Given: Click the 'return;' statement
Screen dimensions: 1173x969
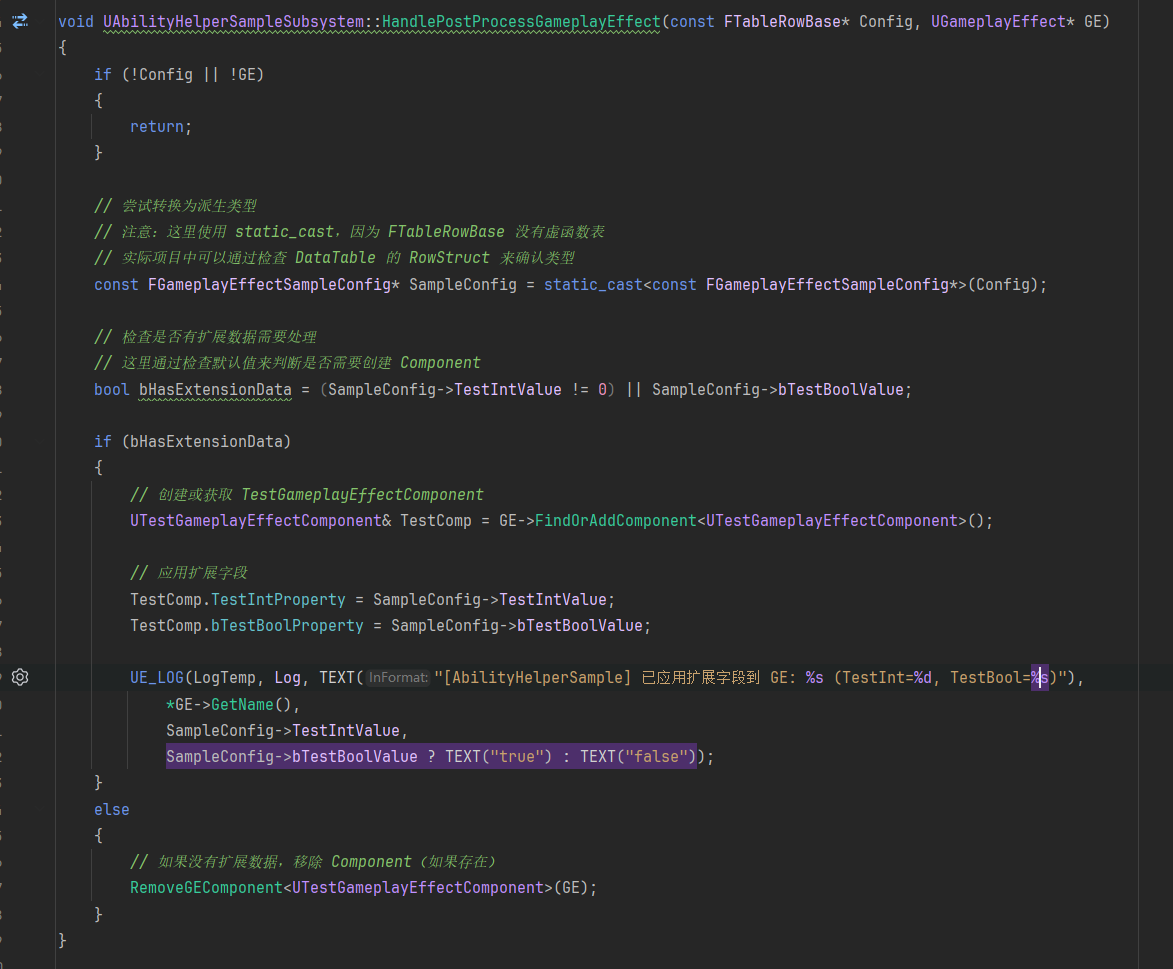Looking at the screenshot, I should (161, 126).
